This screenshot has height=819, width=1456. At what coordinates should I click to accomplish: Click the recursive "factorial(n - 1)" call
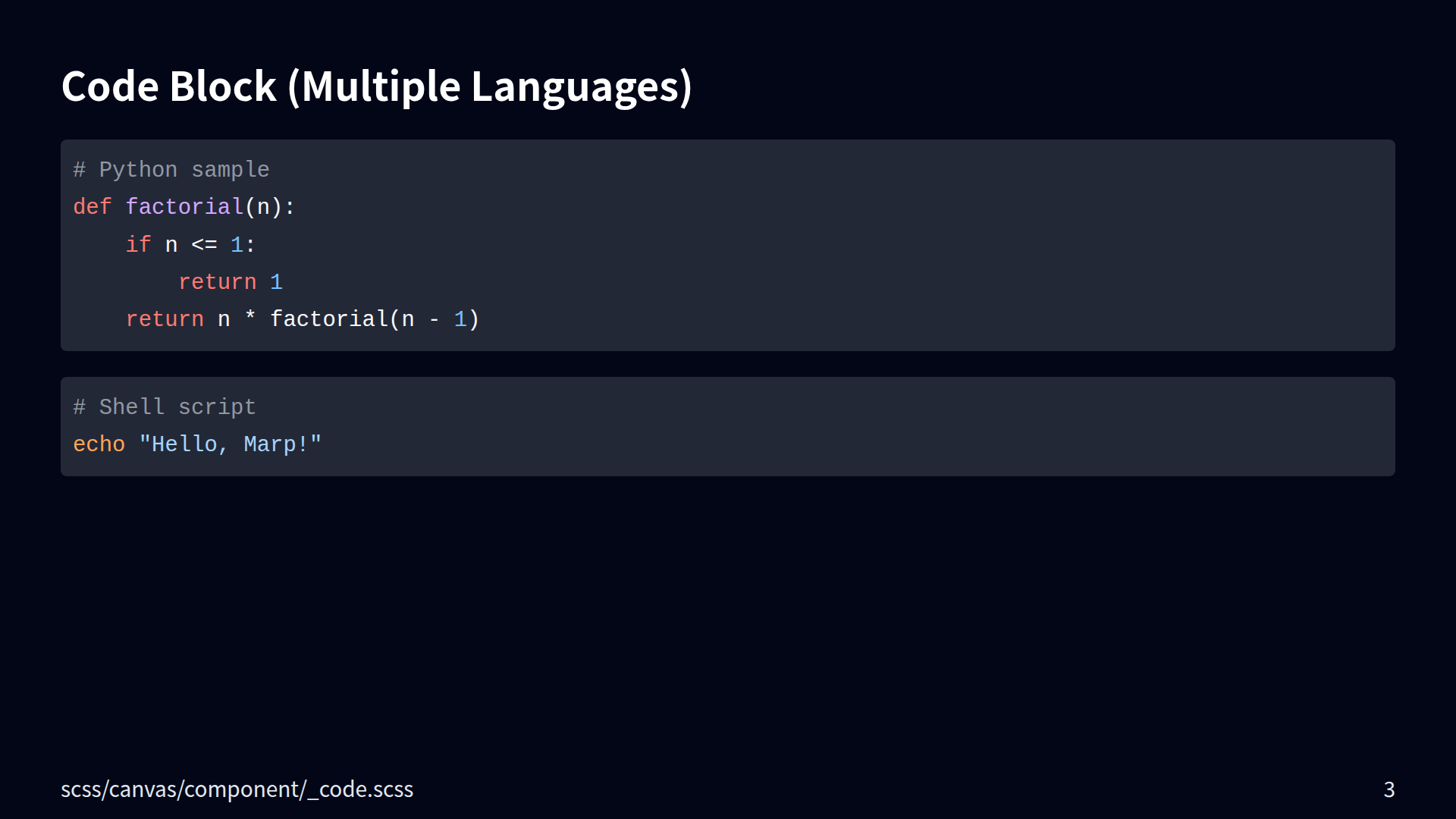[375, 319]
